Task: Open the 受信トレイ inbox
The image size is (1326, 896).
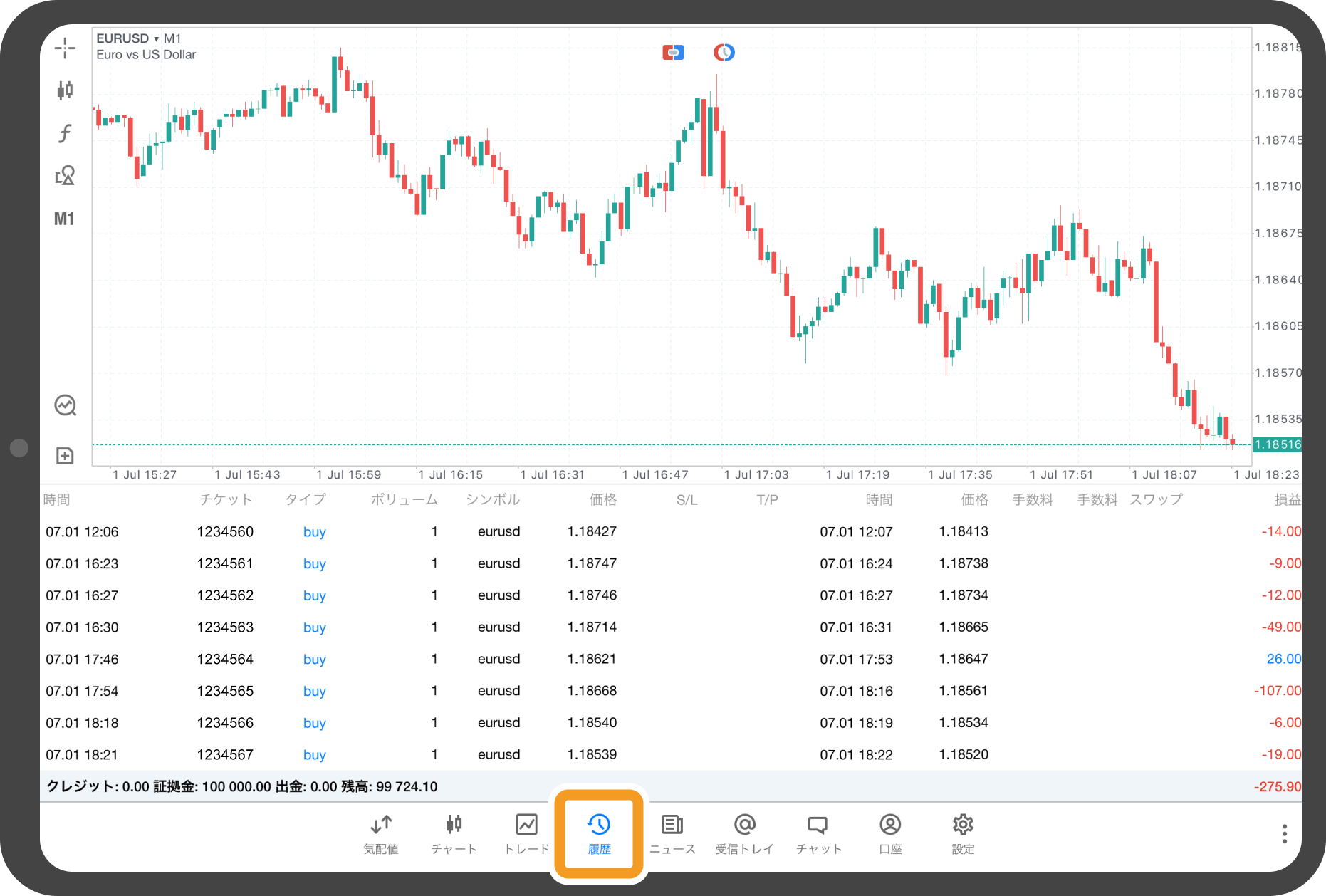Action: coord(744,833)
